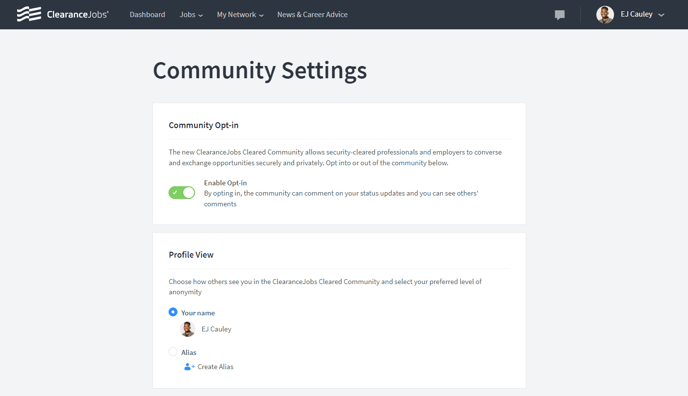Toggle the Enable Opt-in switch
The height and width of the screenshot is (396, 688).
(182, 193)
